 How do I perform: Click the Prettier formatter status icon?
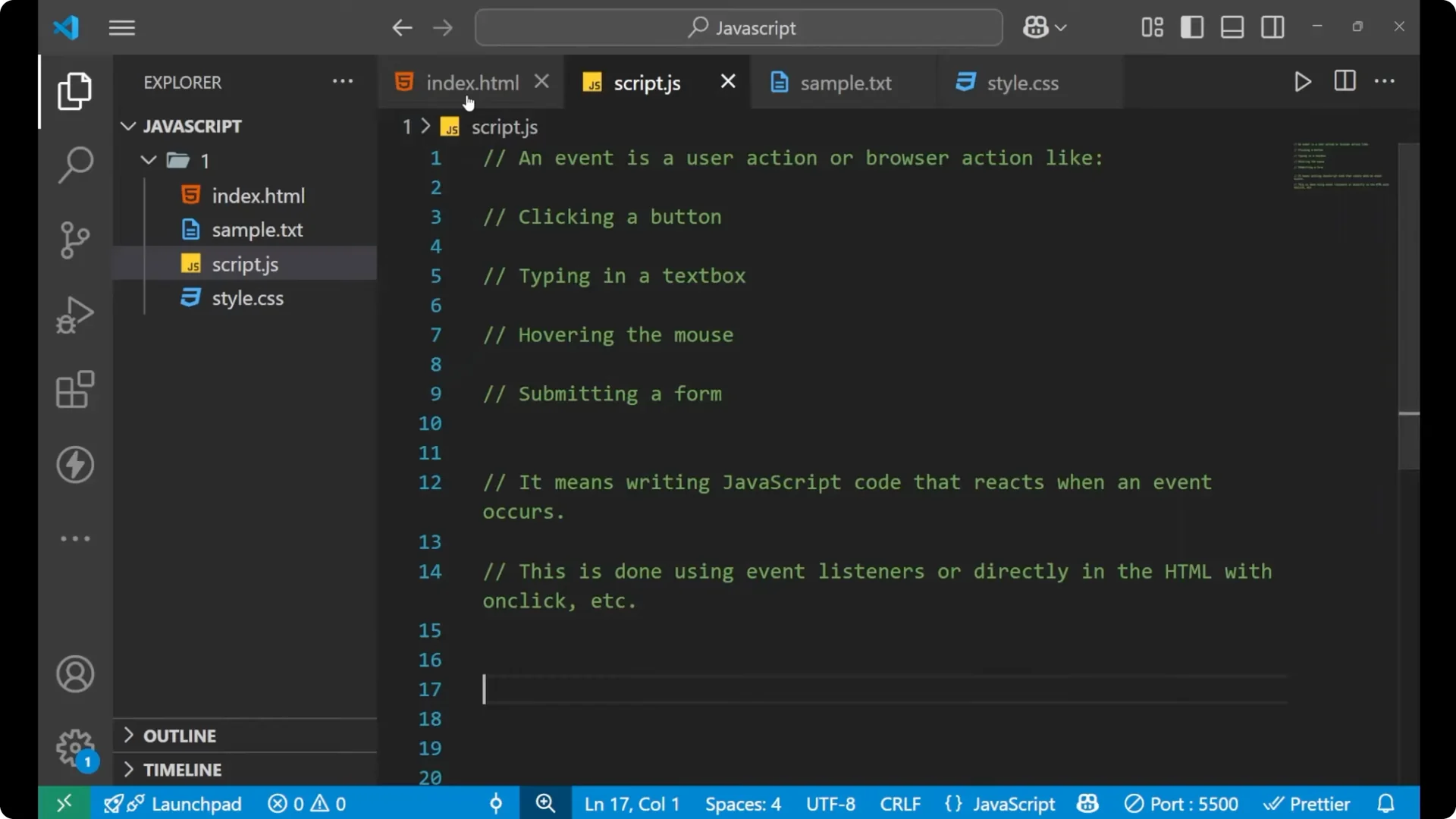point(1307,803)
